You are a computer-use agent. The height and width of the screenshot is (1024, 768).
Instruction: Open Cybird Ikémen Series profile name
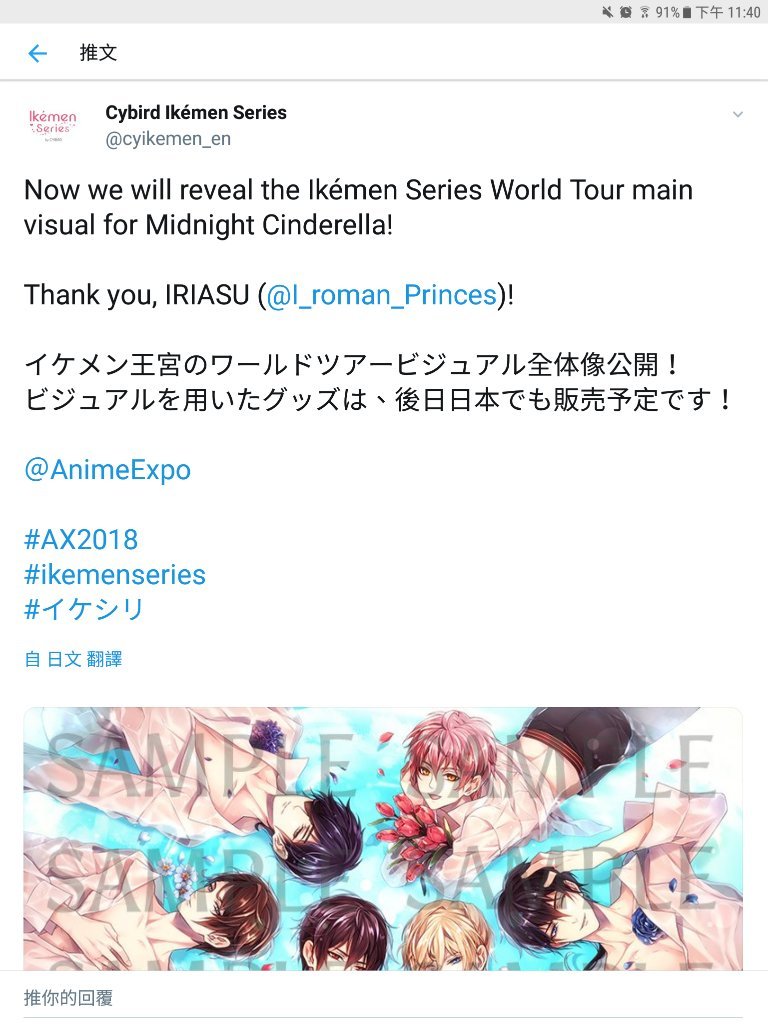click(196, 112)
